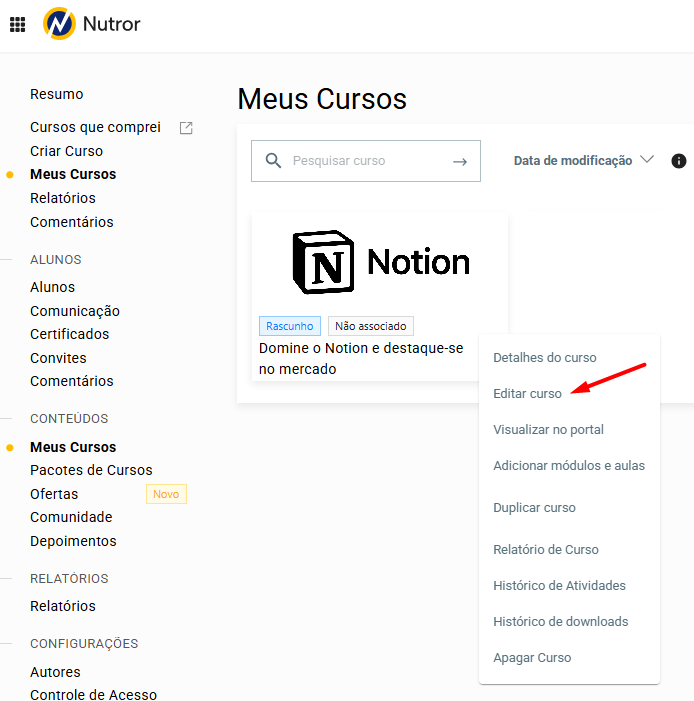Select Visualizar no portal option

click(x=548, y=430)
